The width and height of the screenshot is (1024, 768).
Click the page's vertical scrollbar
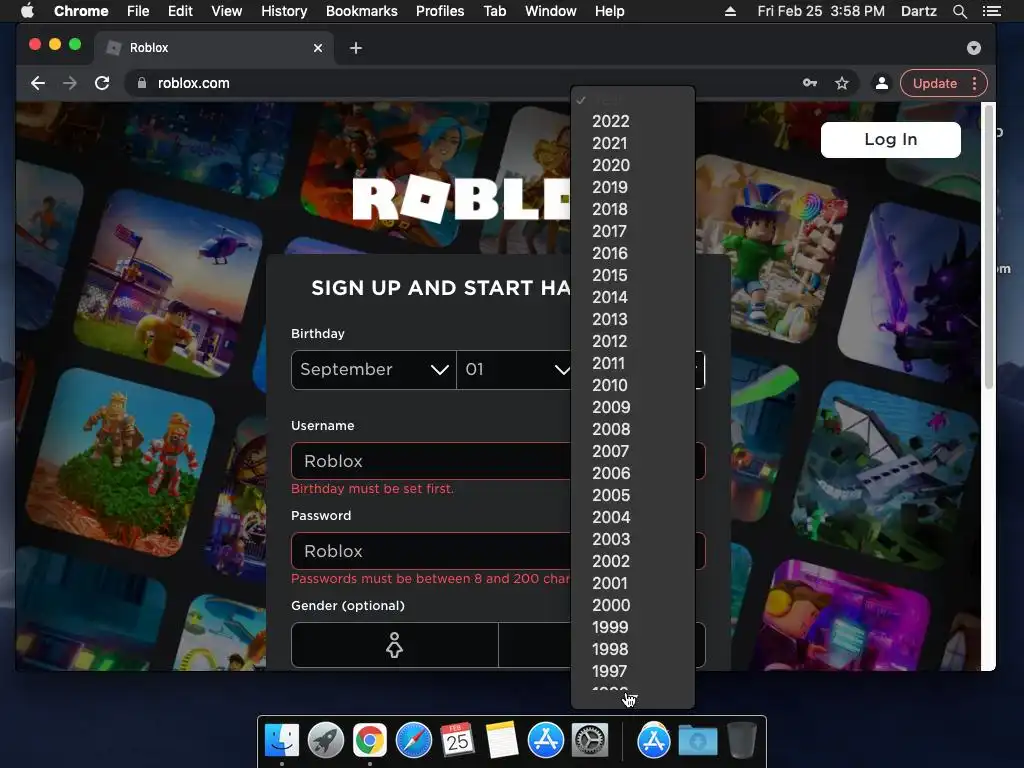click(x=989, y=248)
